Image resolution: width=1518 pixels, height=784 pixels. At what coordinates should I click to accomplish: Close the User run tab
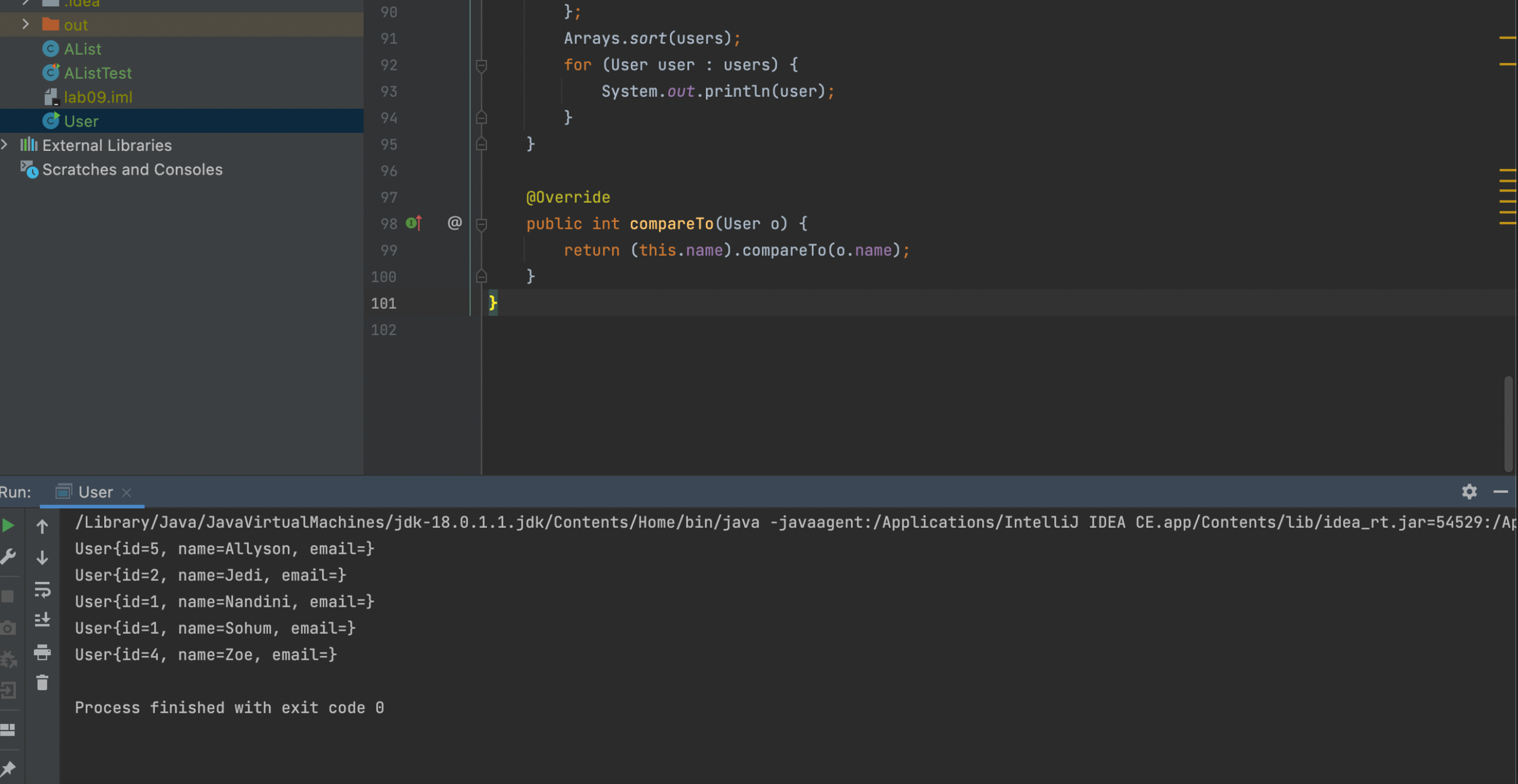pos(127,492)
